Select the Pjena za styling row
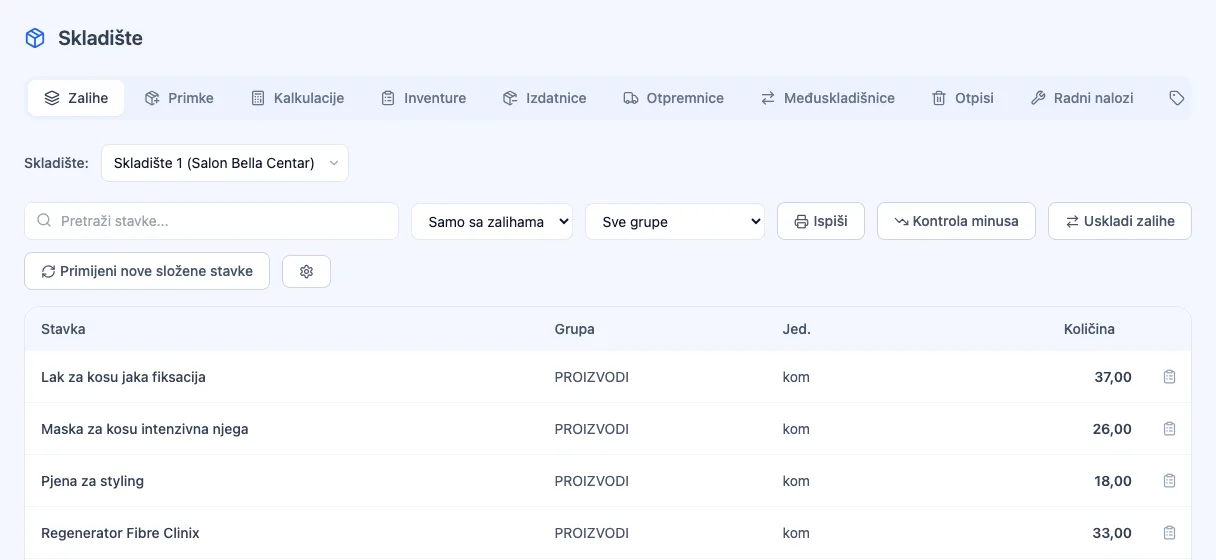The height and width of the screenshot is (560, 1216). tap(608, 481)
